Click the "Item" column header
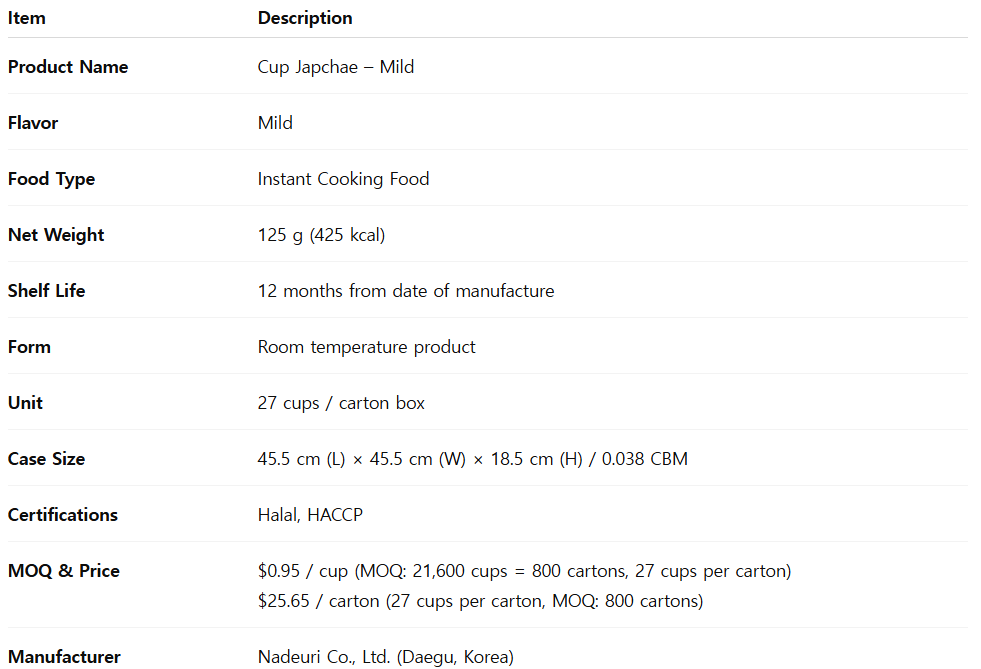This screenshot has height=669, width=981. [x=27, y=18]
